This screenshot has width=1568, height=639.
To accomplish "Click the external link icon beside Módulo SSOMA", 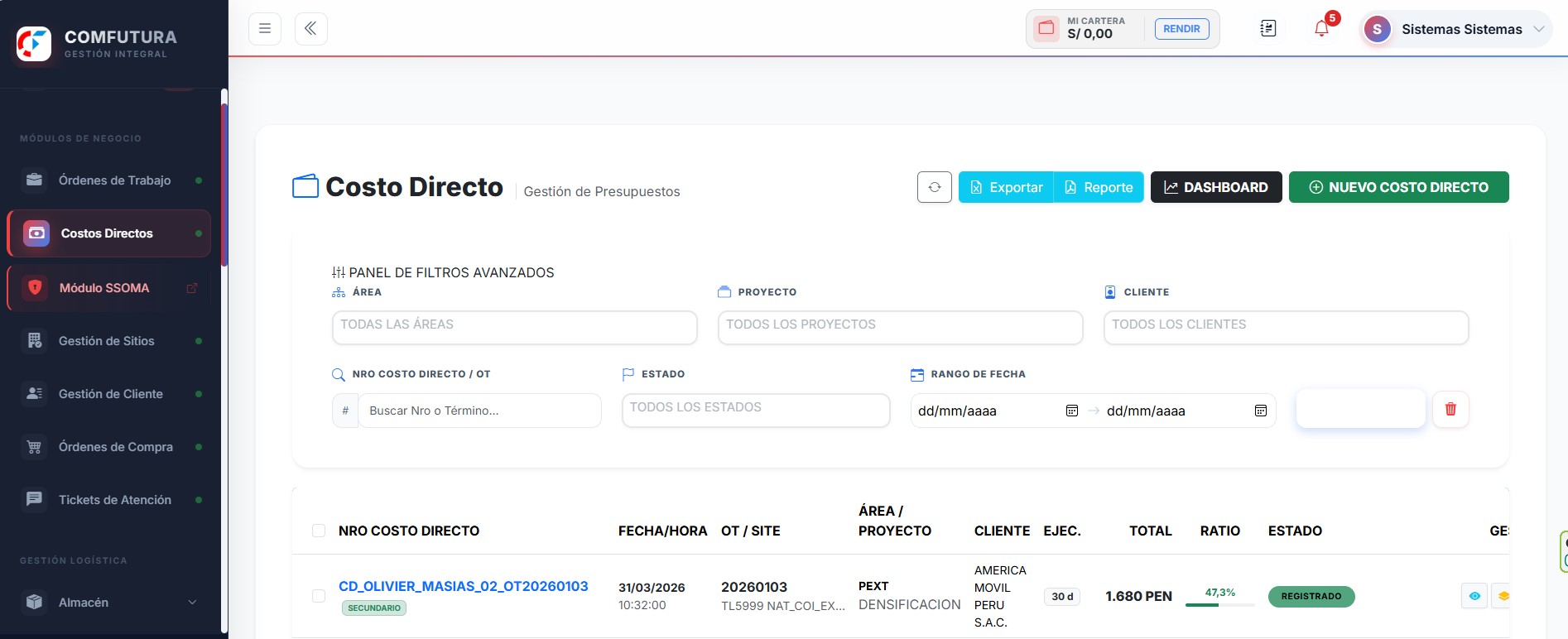I will 192,288.
